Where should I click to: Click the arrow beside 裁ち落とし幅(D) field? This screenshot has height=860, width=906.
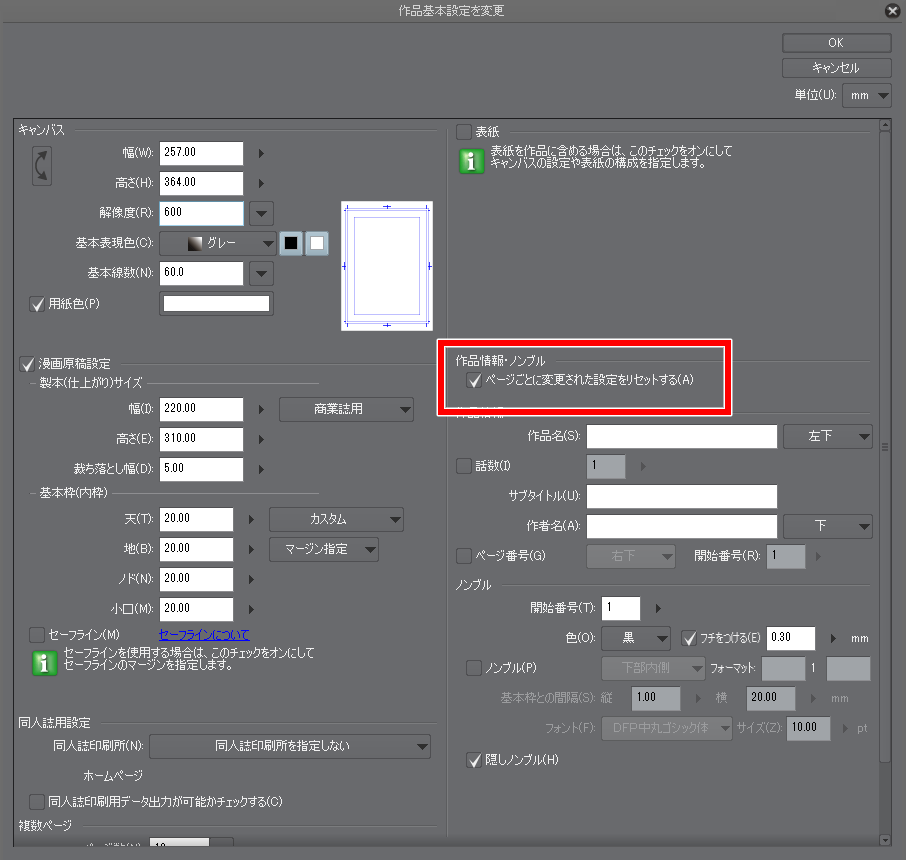(x=262, y=469)
